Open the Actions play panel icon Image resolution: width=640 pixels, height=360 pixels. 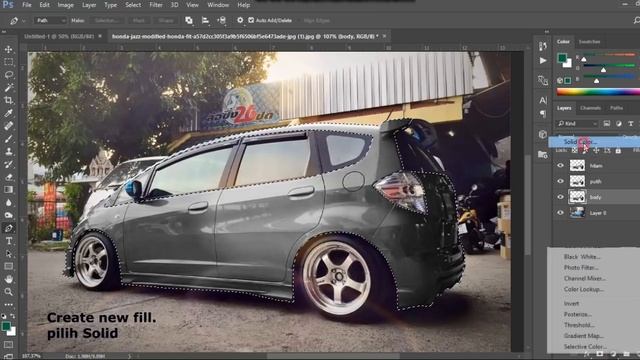(542, 61)
